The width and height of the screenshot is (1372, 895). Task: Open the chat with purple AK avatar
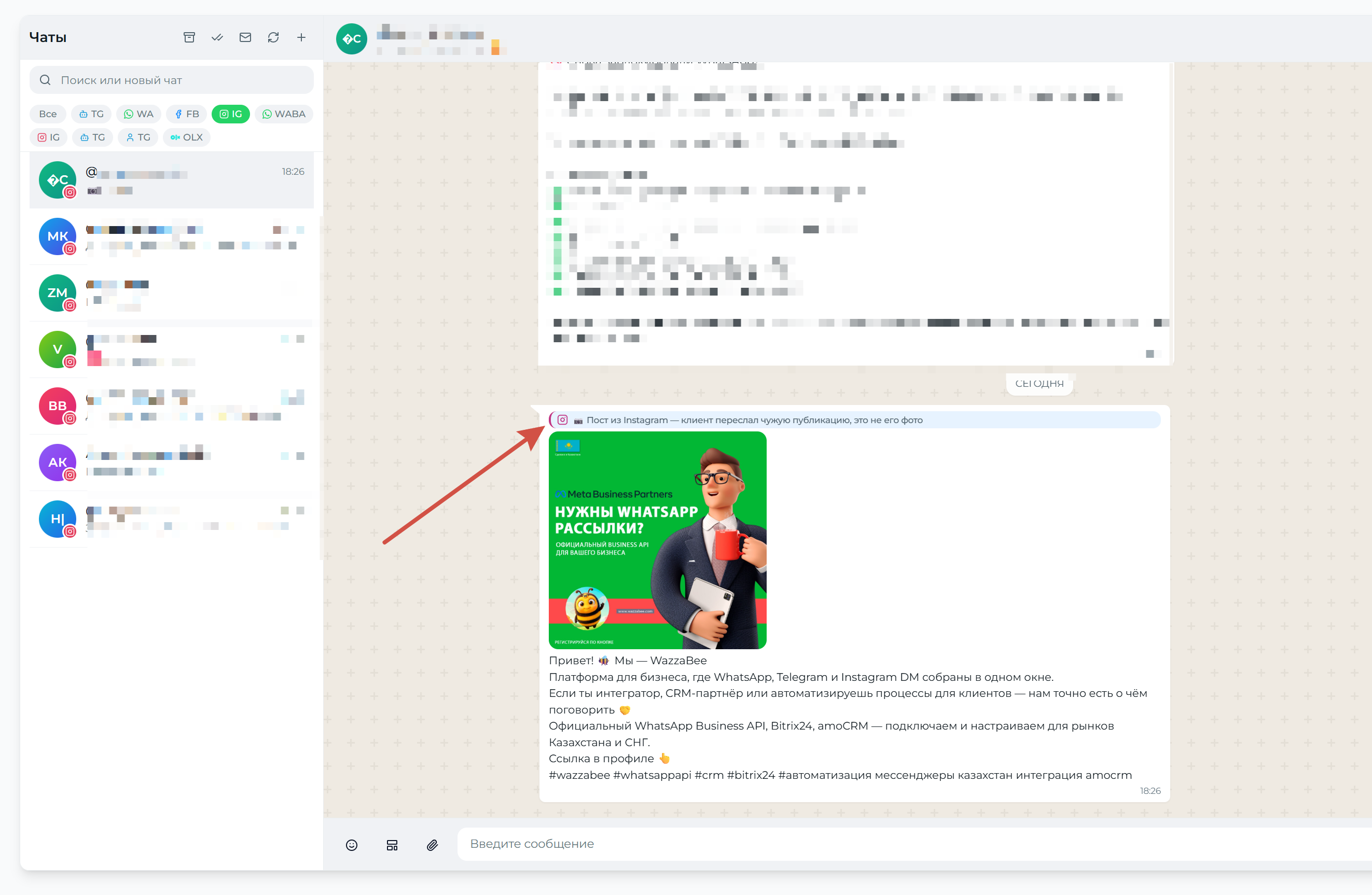[x=172, y=463]
